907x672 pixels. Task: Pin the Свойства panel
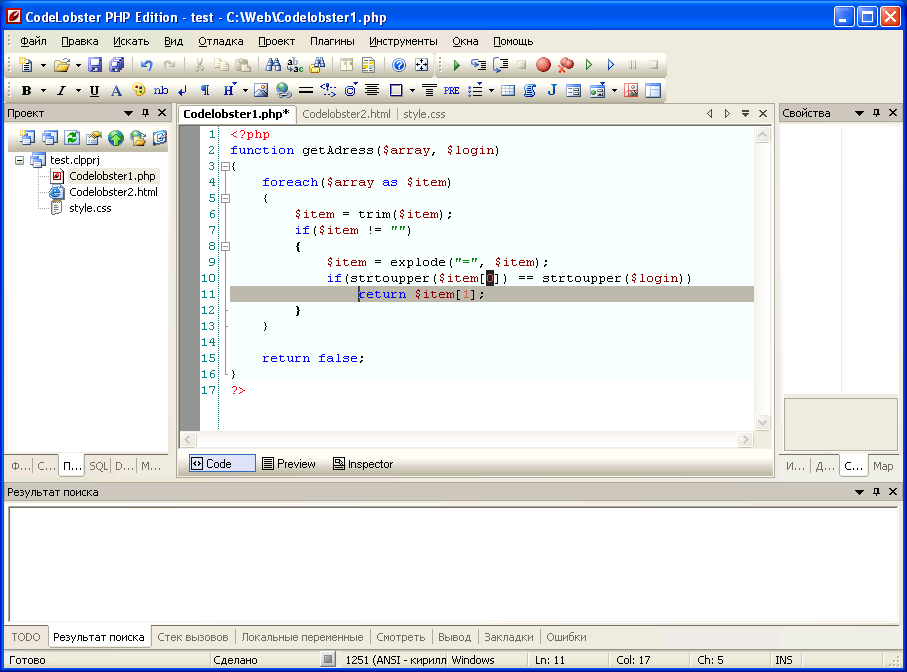click(x=876, y=113)
